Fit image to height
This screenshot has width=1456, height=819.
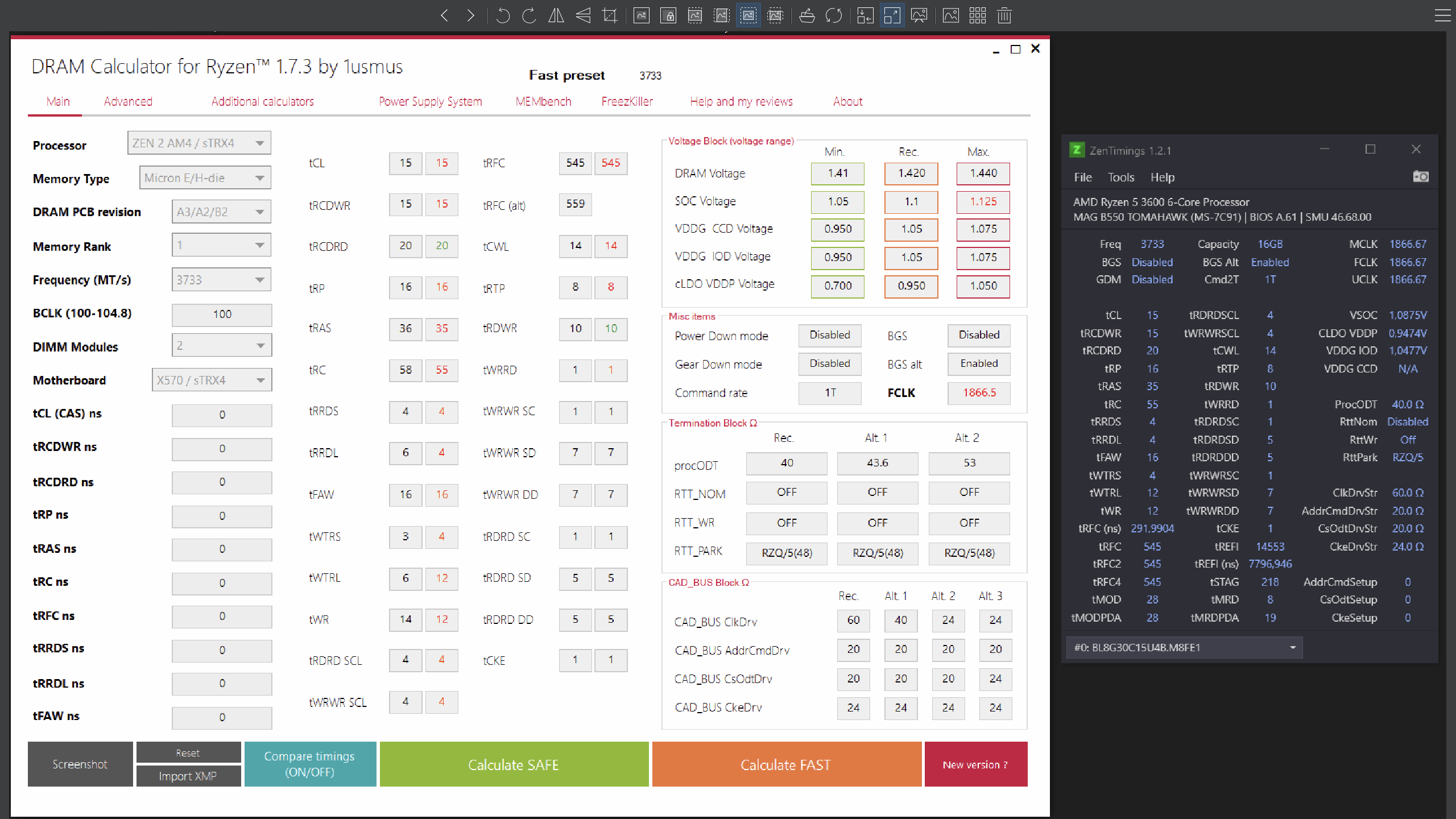[722, 15]
